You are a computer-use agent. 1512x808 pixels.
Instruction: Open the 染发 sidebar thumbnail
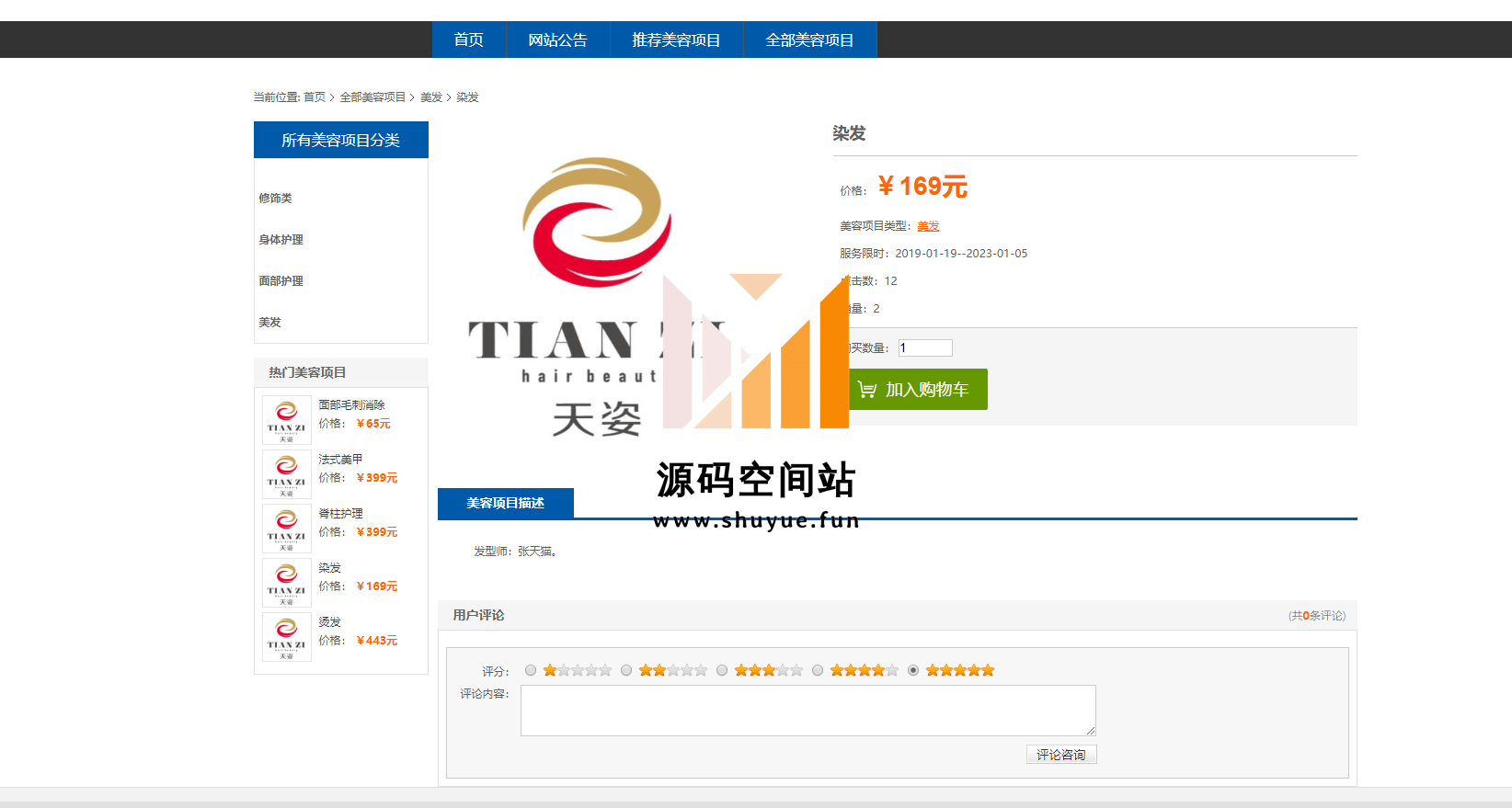287,583
